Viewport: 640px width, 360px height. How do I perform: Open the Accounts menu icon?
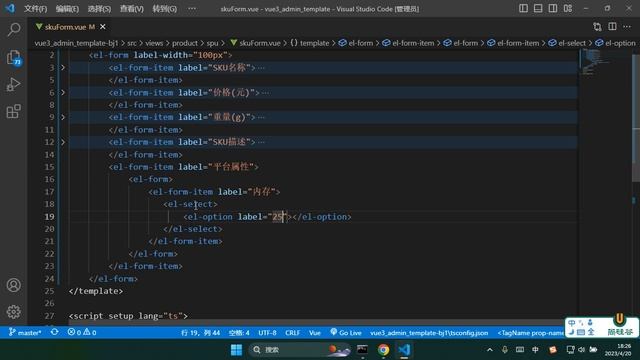14,285
